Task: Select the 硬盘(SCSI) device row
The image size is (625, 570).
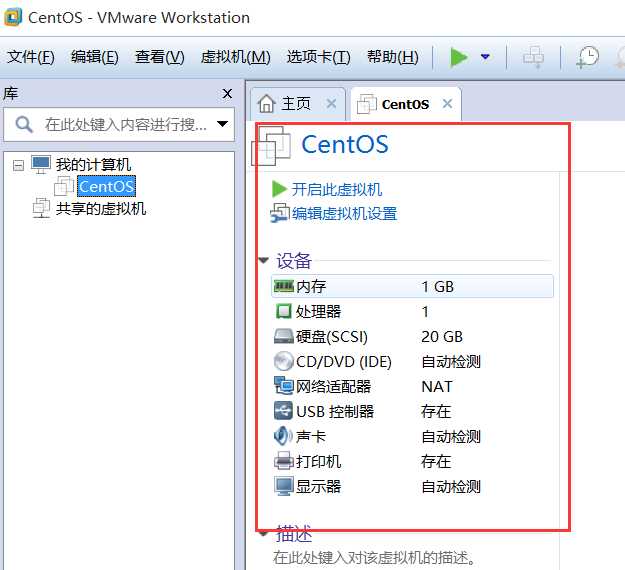Action: tap(412, 336)
